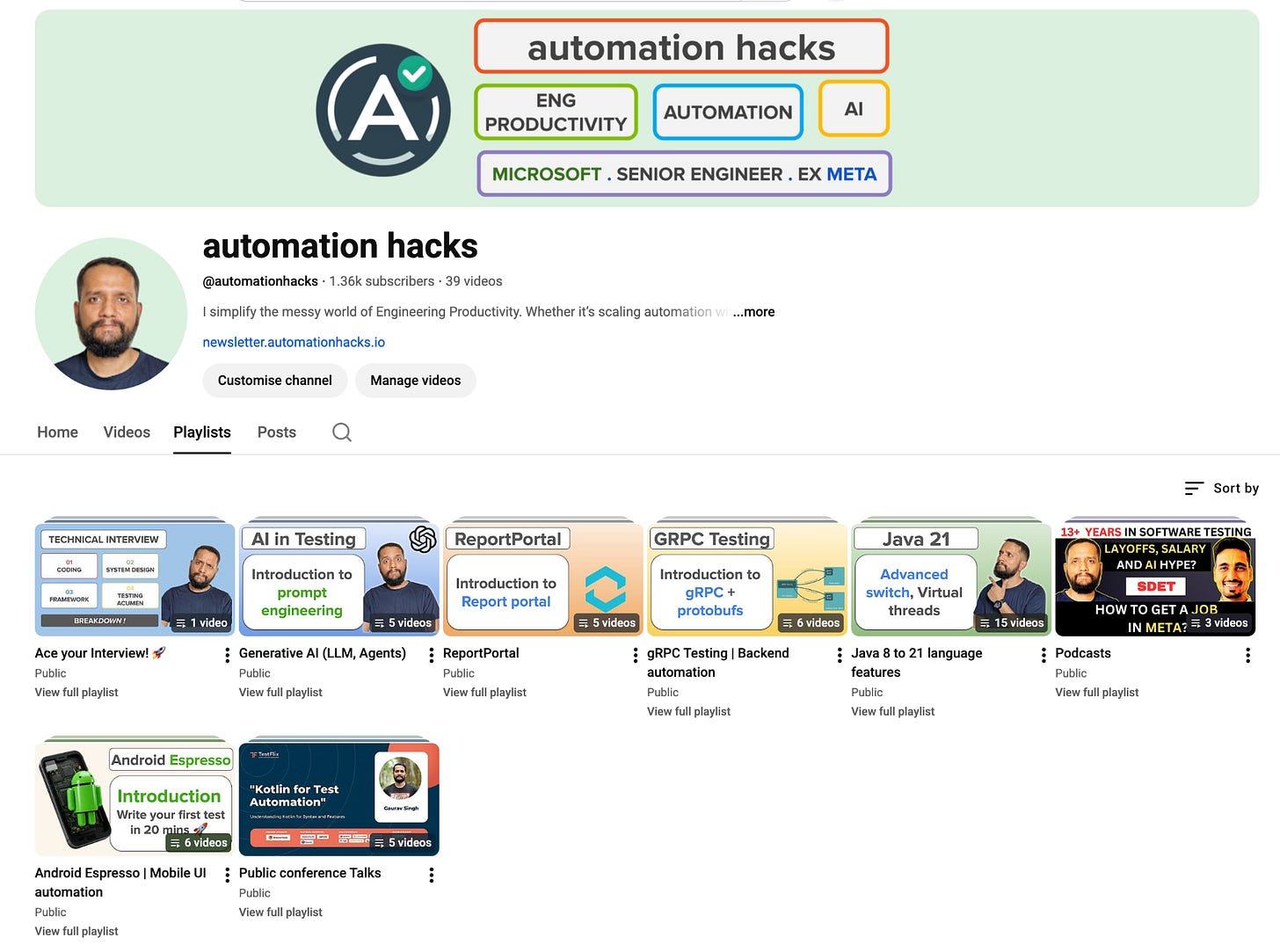Click Podcasts playlist title

click(1083, 653)
